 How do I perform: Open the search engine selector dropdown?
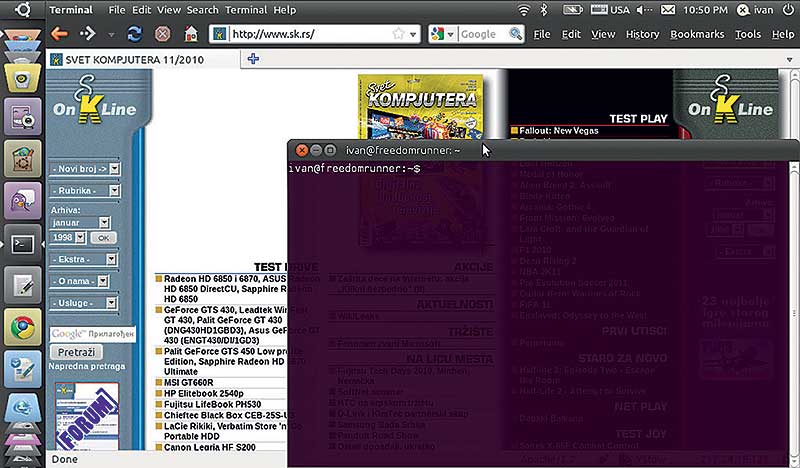pyautogui.click(x=451, y=35)
